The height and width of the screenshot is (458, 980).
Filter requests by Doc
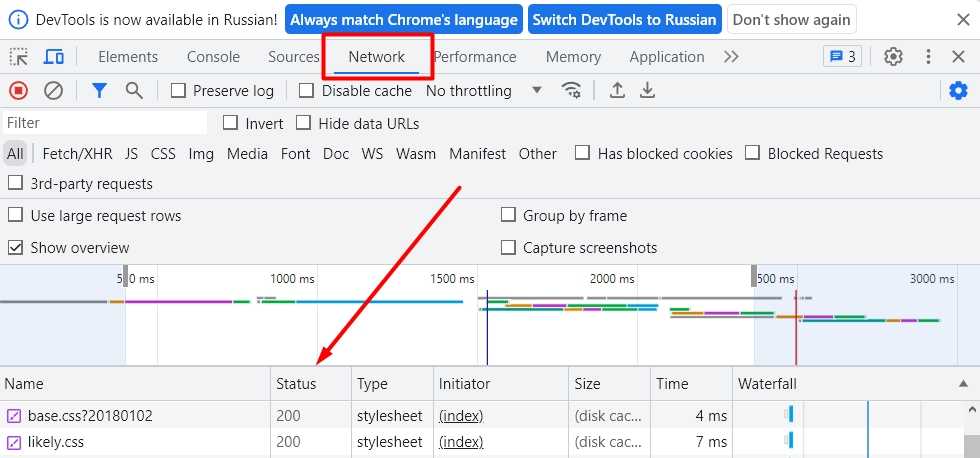pyautogui.click(x=336, y=154)
